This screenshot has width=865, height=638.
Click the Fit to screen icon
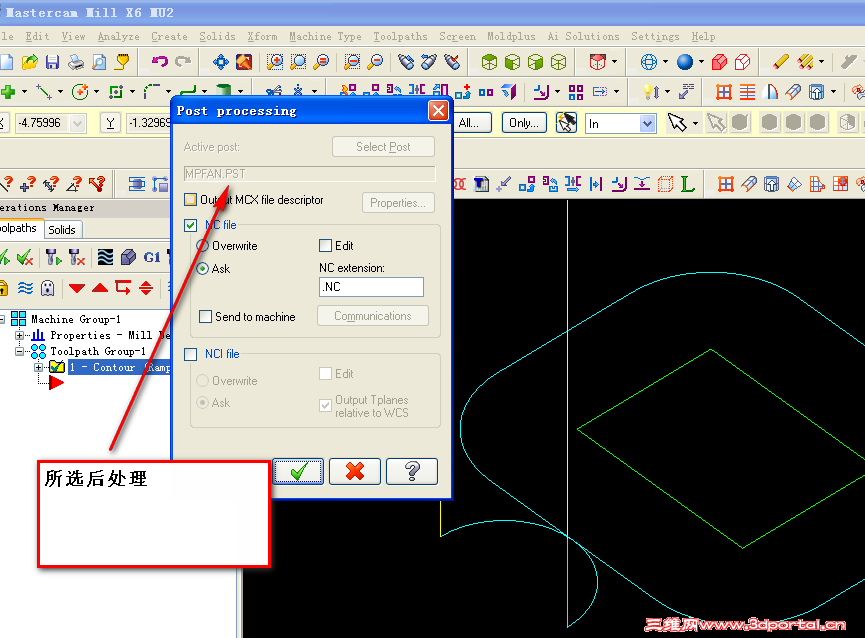[221, 62]
